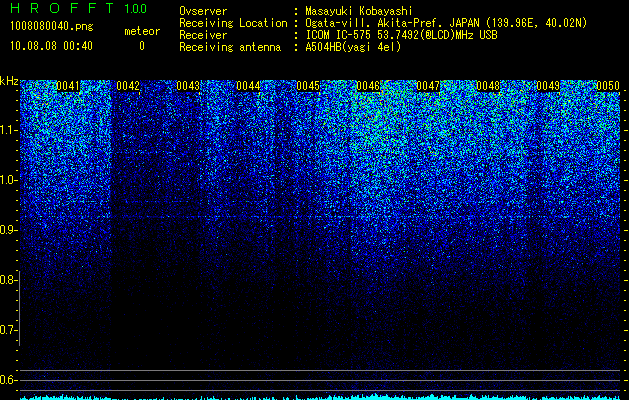Click the 1.0.0 version number
This screenshot has height=400, width=629.
pyautogui.click(x=136, y=8)
